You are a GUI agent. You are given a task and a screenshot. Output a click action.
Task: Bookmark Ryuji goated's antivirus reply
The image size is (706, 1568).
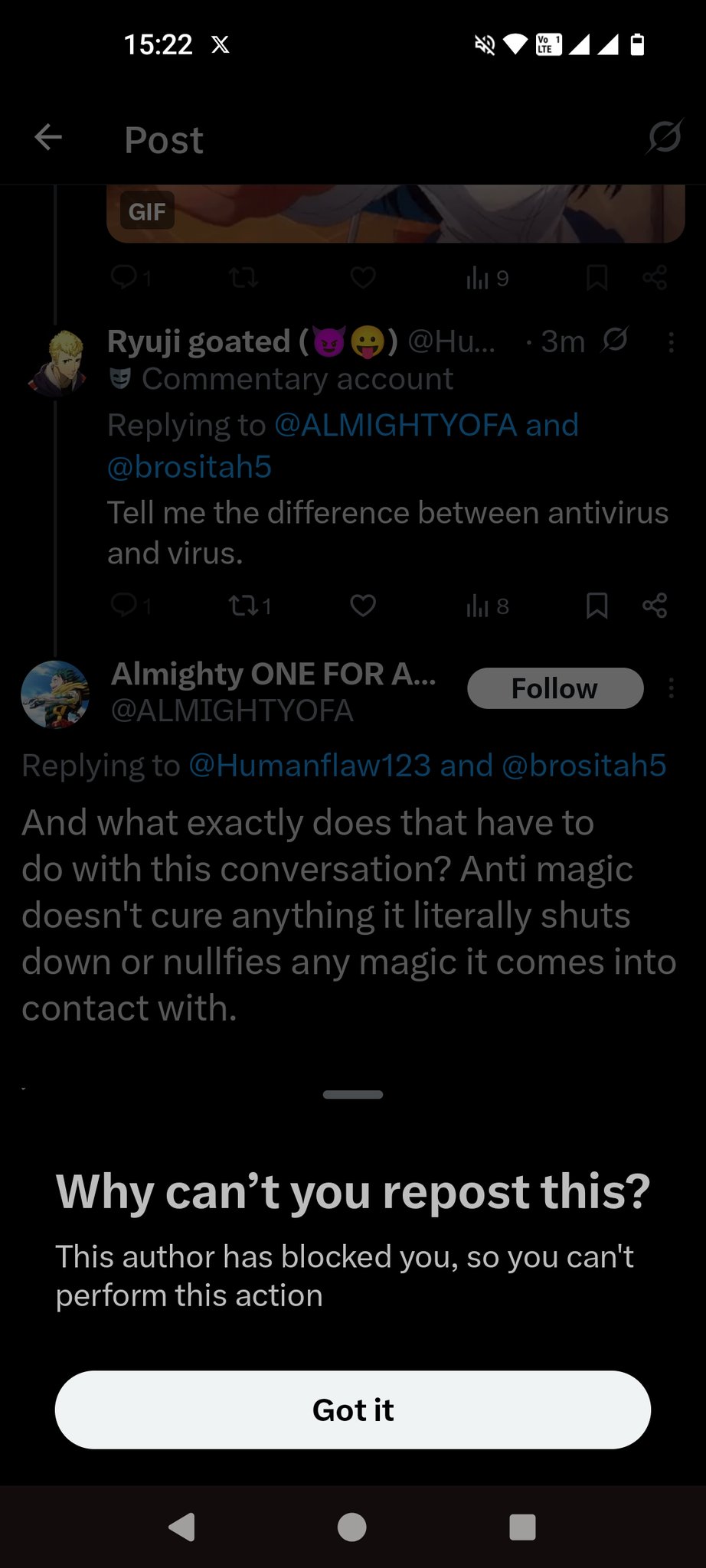tap(597, 606)
